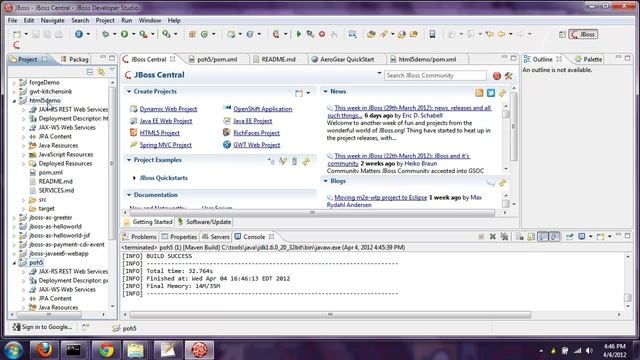Click the new project icon in Create Projects header

pos(299,93)
